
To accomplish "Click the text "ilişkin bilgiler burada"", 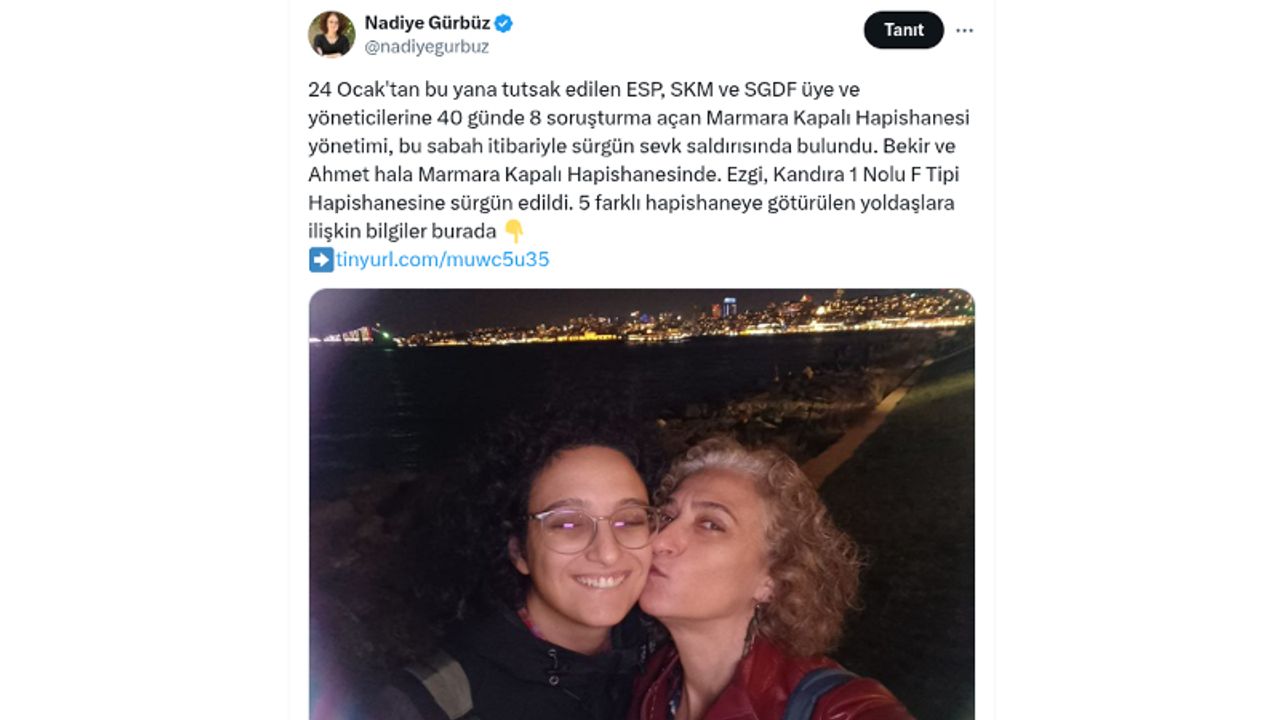I will tap(402, 232).
